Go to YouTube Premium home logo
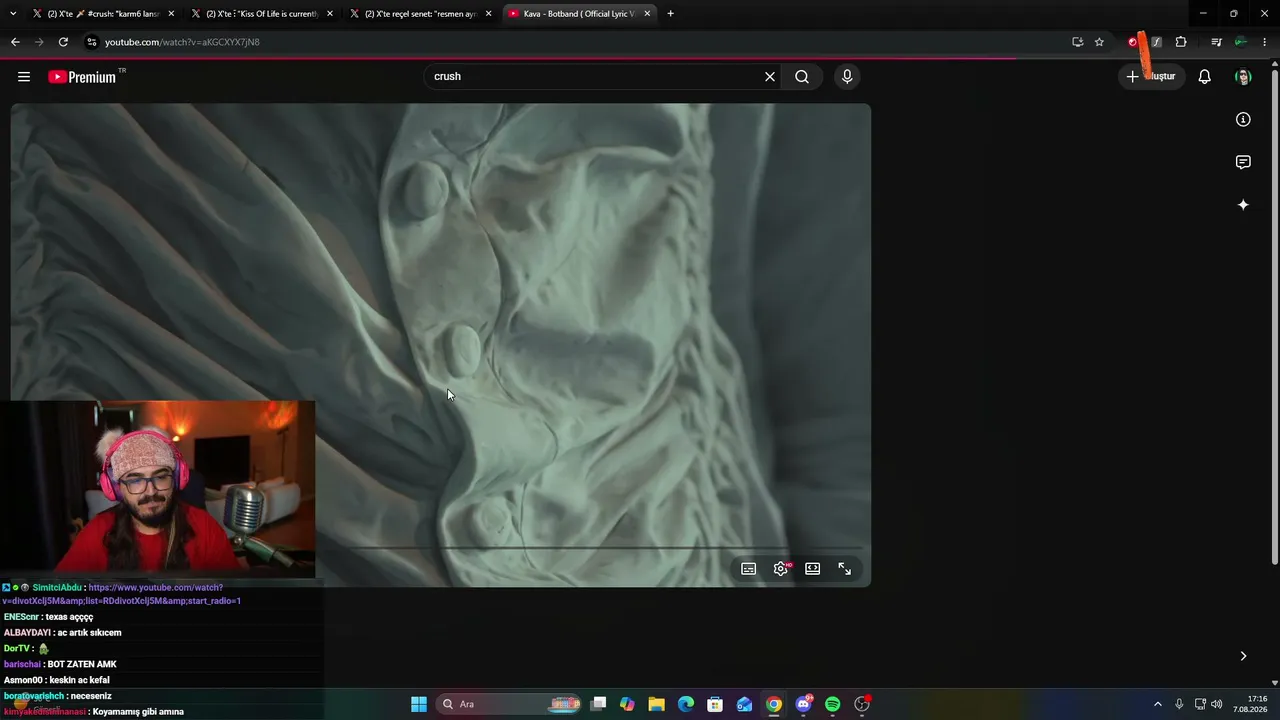Image resolution: width=1280 pixels, height=720 pixels. [82, 77]
